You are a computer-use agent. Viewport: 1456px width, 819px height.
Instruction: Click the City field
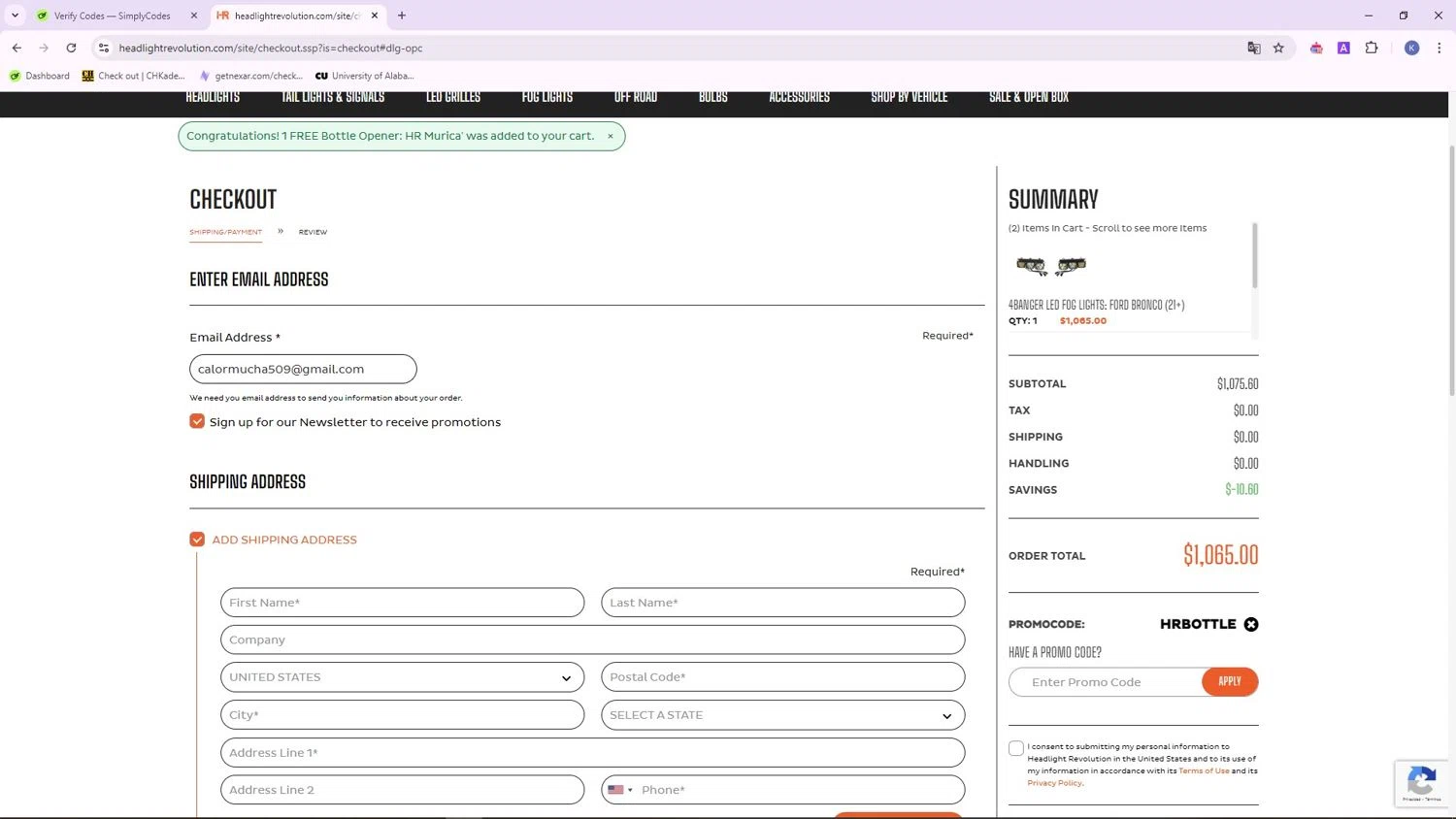pyautogui.click(x=402, y=715)
